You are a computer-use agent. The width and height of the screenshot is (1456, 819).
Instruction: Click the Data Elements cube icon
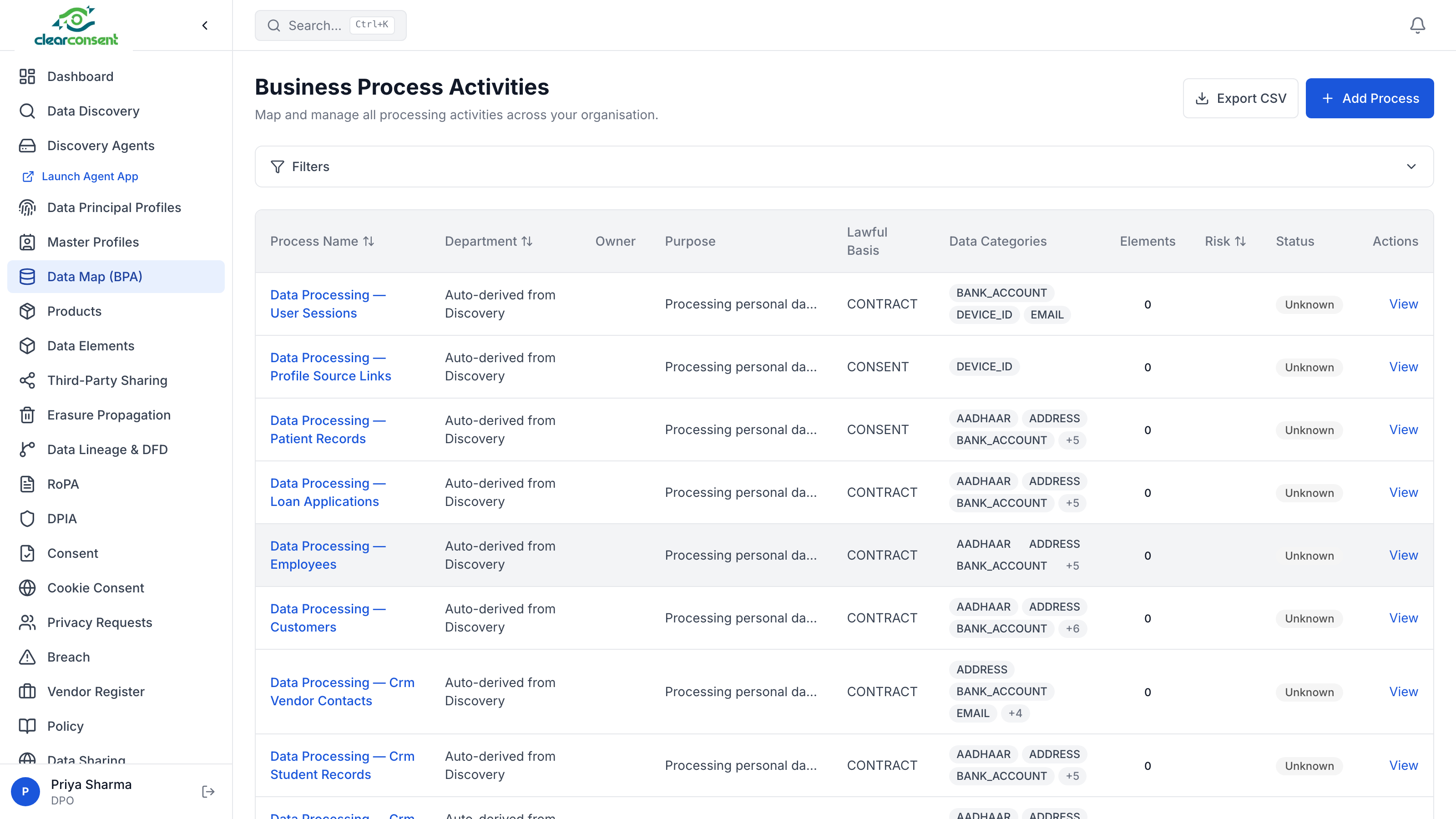[x=27, y=345]
